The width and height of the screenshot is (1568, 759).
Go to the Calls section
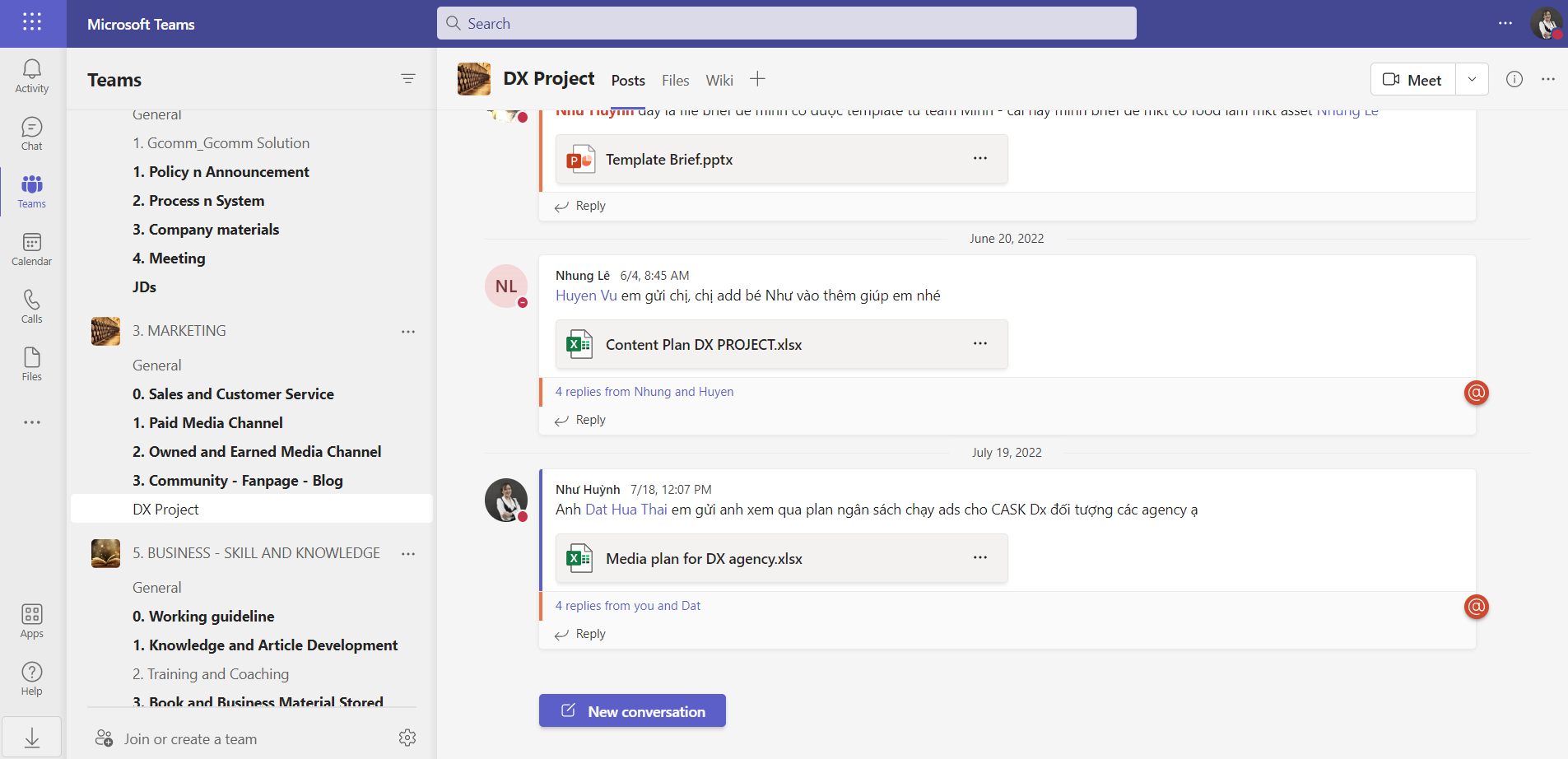click(x=32, y=306)
